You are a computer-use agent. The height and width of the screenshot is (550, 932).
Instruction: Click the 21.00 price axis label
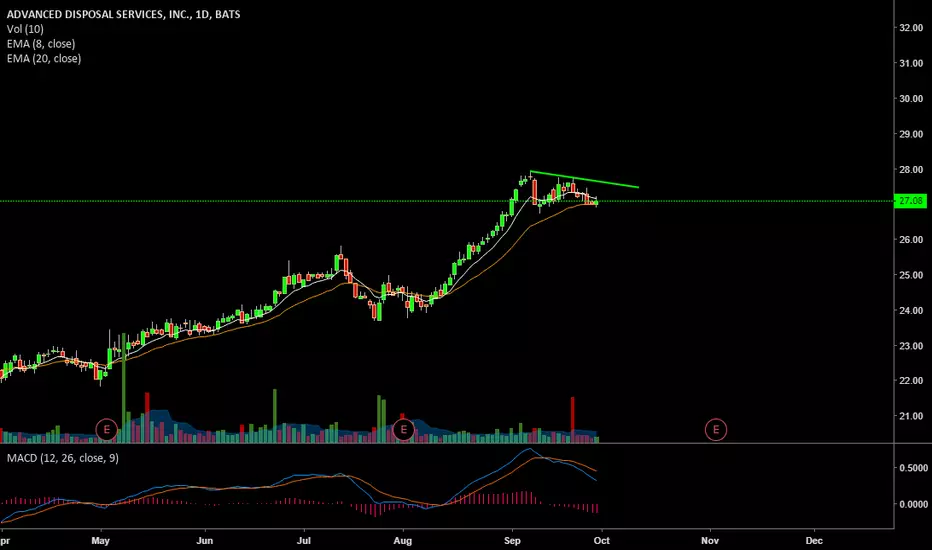(911, 416)
